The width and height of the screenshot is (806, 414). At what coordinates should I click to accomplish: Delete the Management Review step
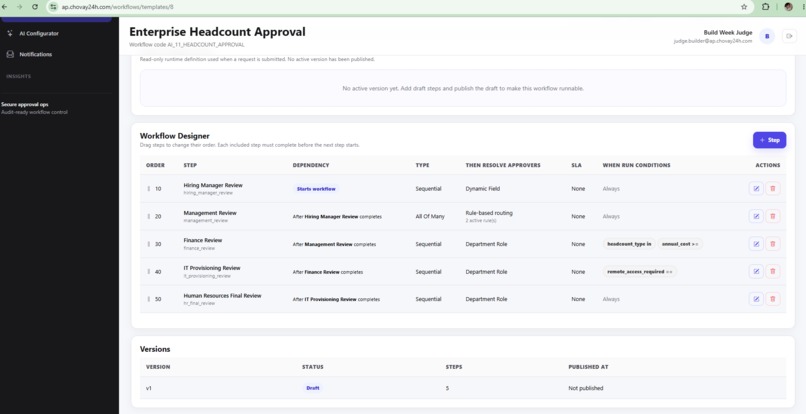[x=773, y=217]
